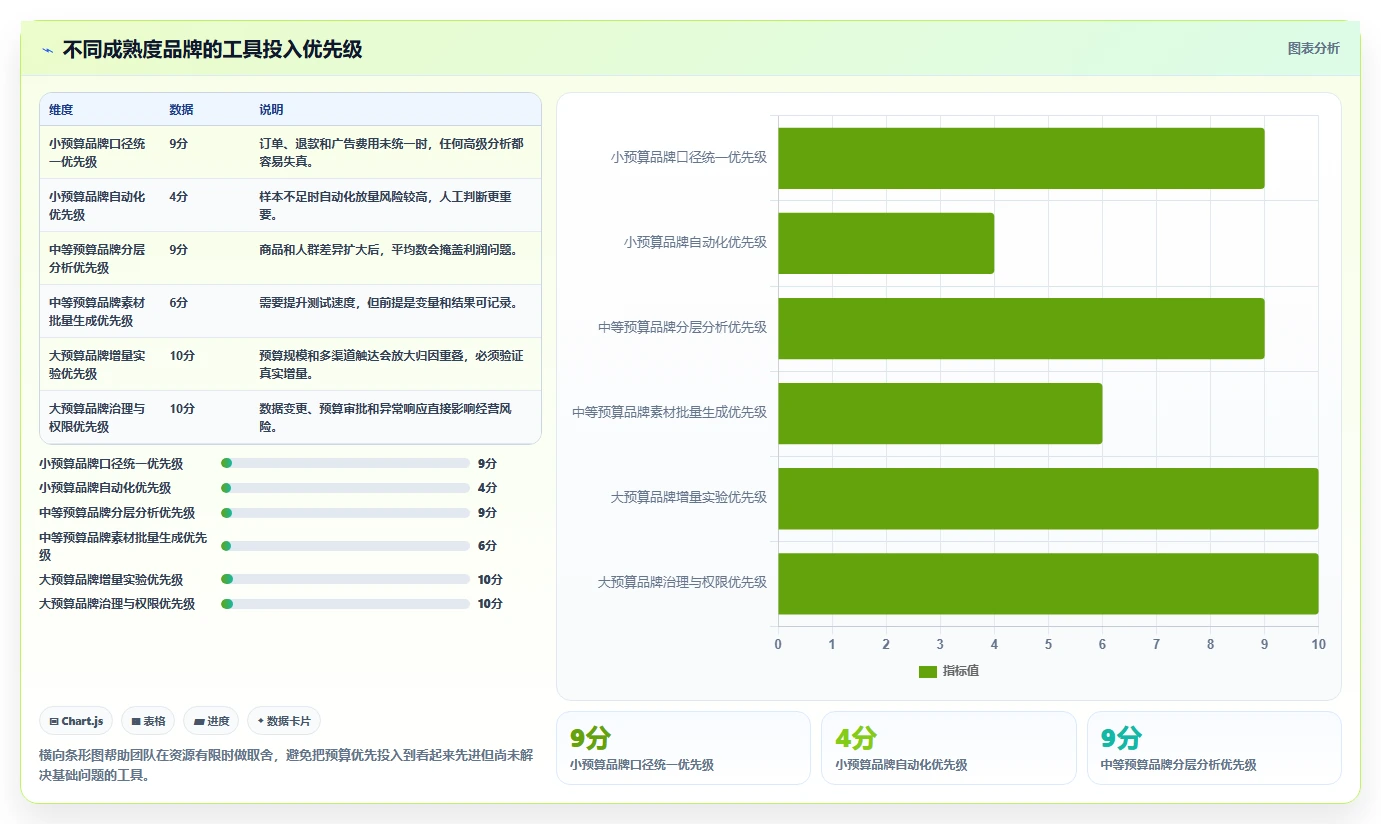1381x824 pixels.
Task: Click the progress bar for 中等预算品牌分层分析优先级
Action: [x=345, y=513]
